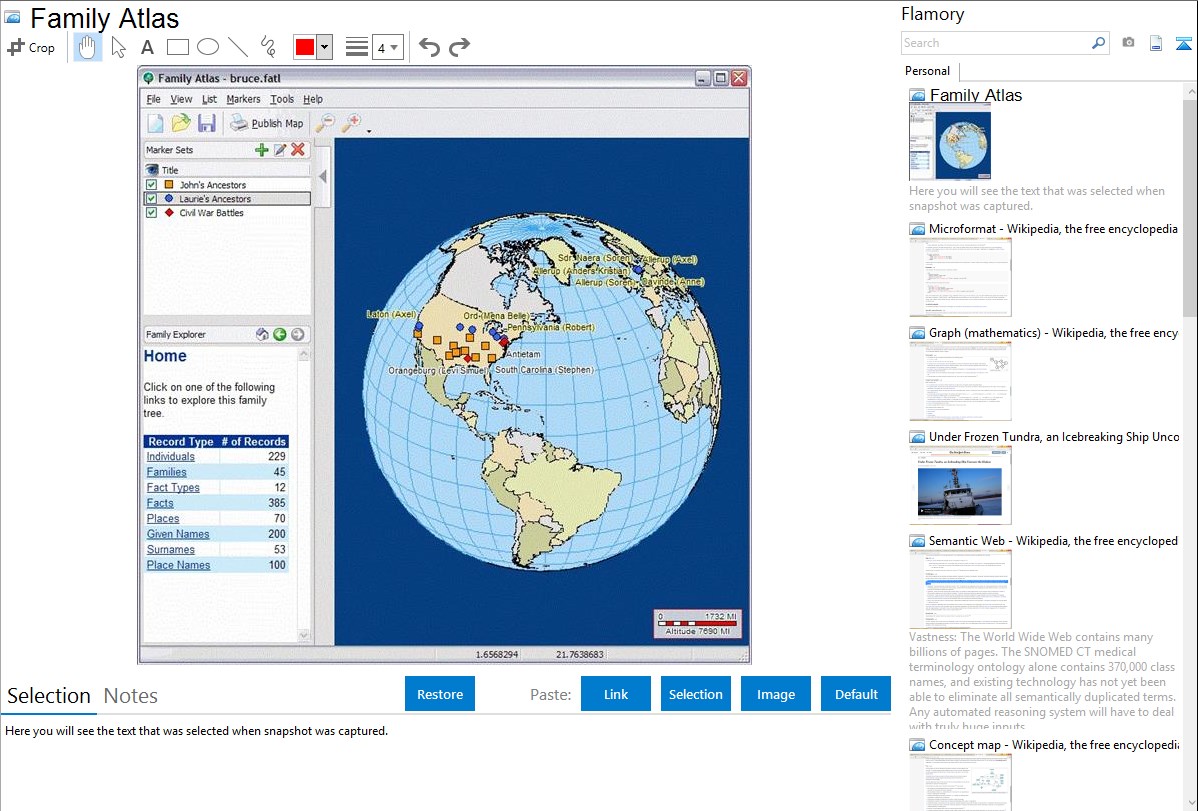
Task: Collapse the side panel arrow
Action: [323, 177]
